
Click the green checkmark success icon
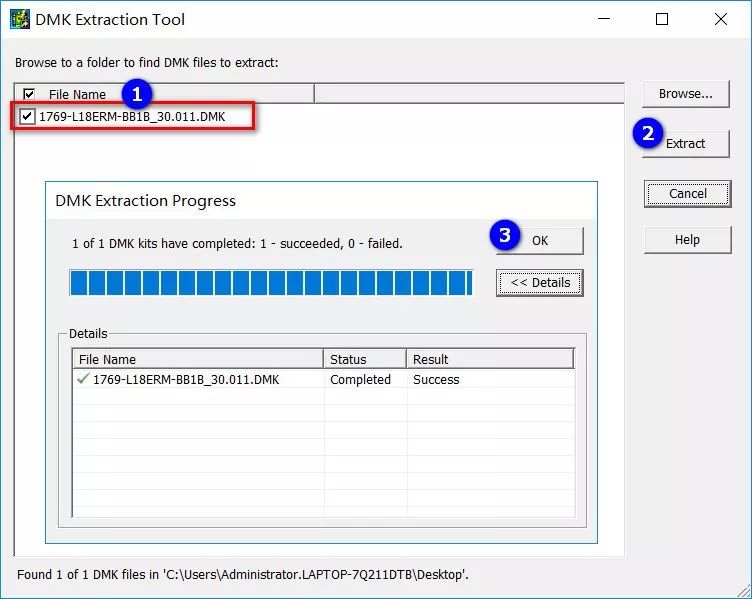pyautogui.click(x=83, y=378)
